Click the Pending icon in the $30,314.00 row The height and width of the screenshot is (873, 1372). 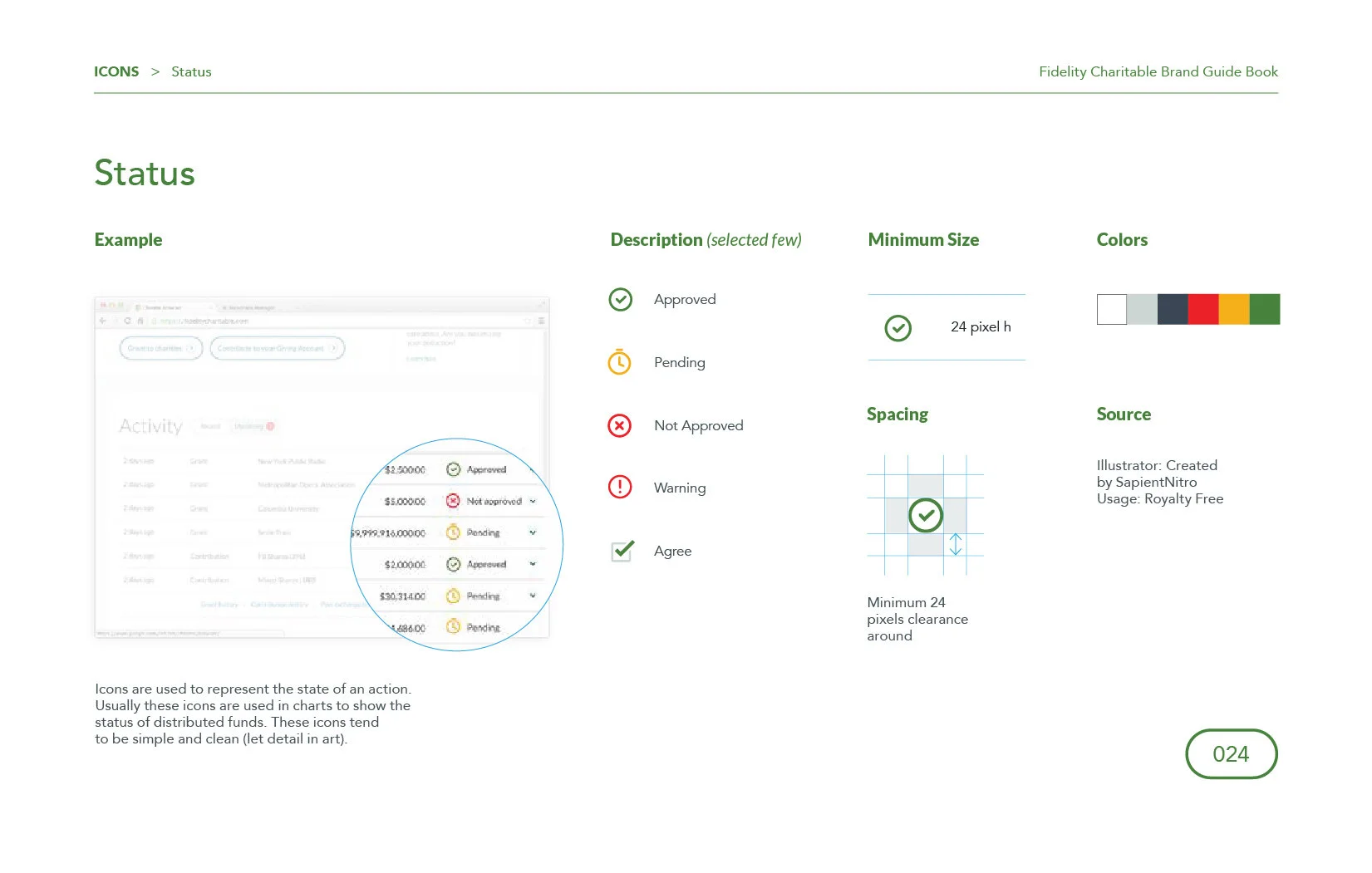(453, 596)
